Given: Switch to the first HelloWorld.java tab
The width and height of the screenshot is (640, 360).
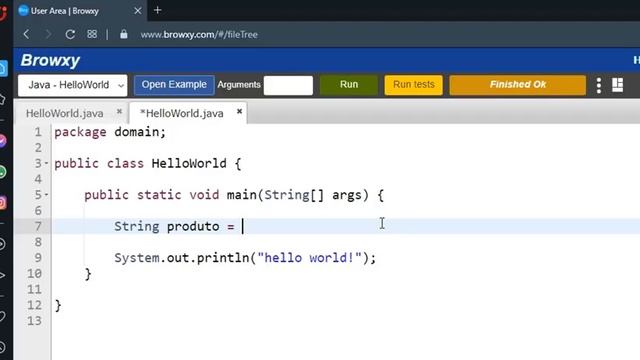Looking at the screenshot, I should pos(64,113).
